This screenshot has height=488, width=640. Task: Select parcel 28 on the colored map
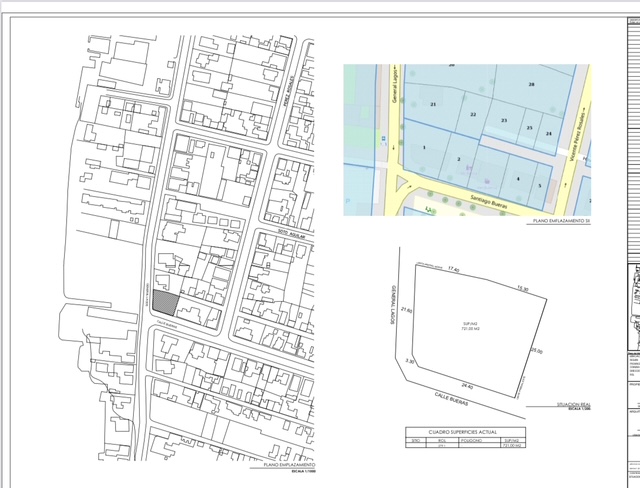pyautogui.click(x=531, y=84)
